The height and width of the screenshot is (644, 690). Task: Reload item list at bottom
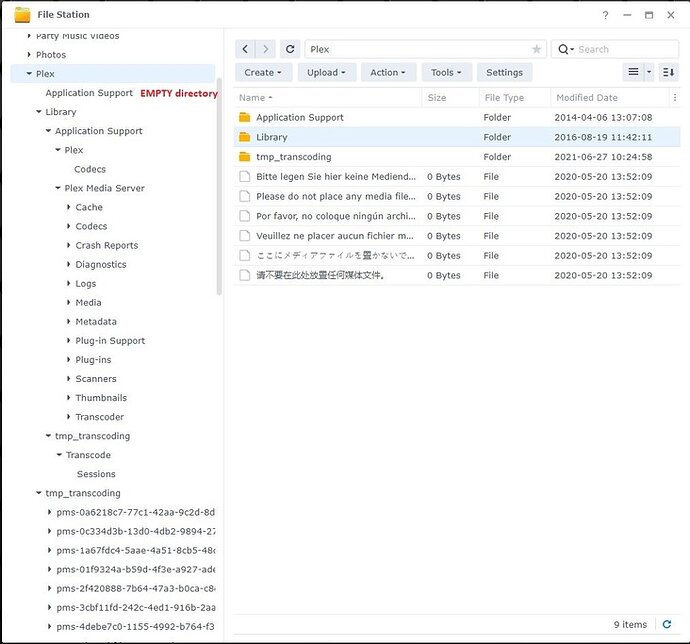(x=667, y=624)
